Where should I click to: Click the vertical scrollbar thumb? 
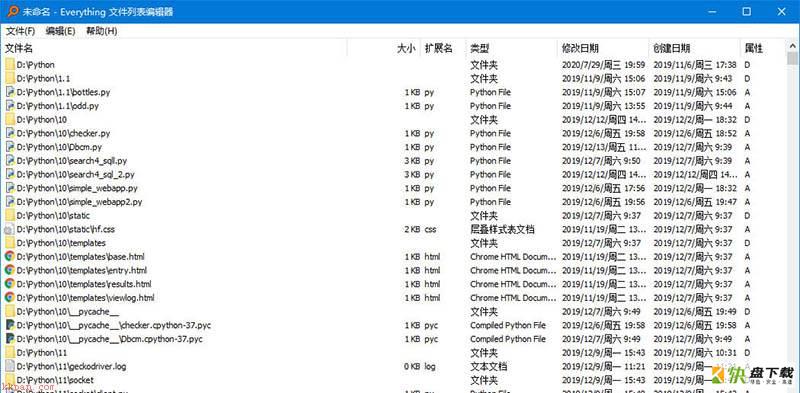click(792, 59)
